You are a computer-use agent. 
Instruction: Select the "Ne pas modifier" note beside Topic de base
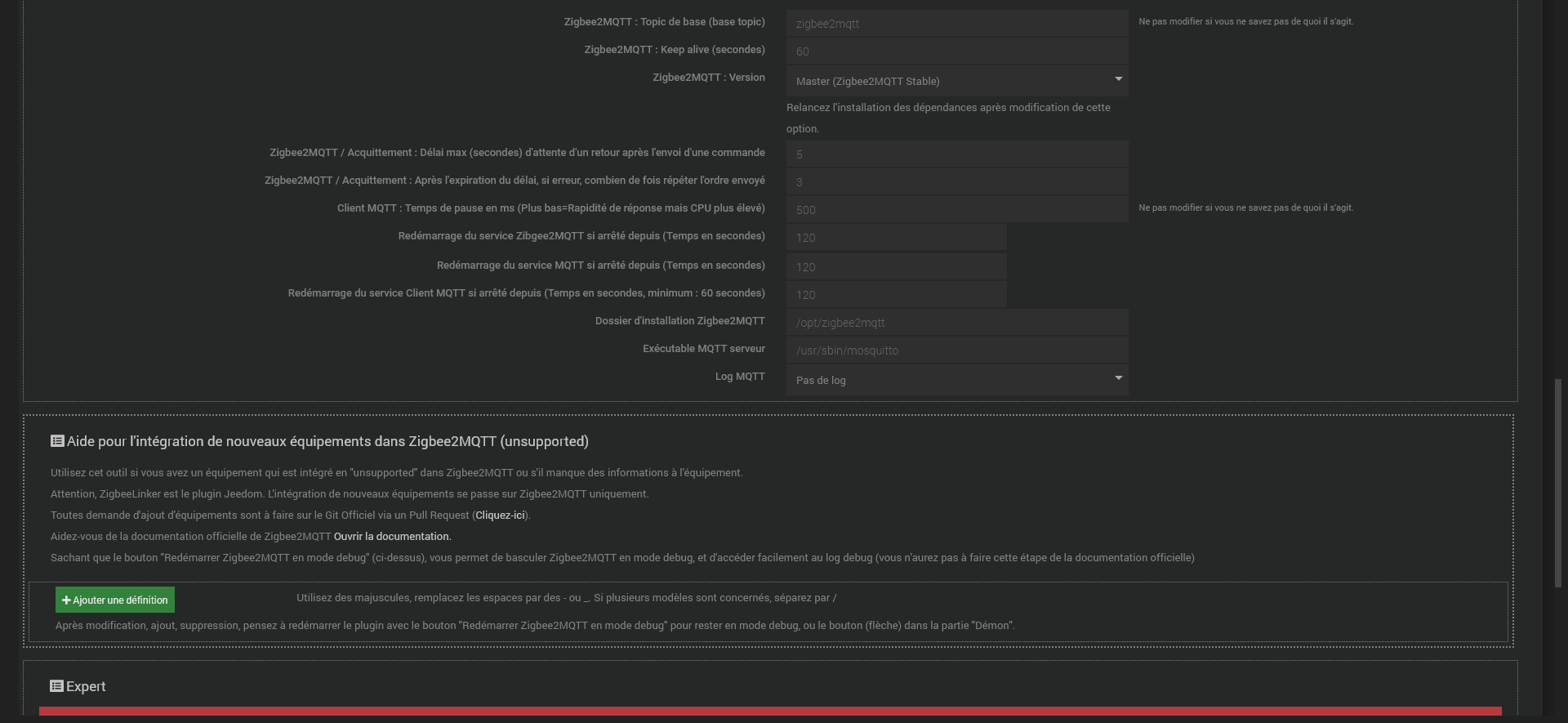point(1246,22)
